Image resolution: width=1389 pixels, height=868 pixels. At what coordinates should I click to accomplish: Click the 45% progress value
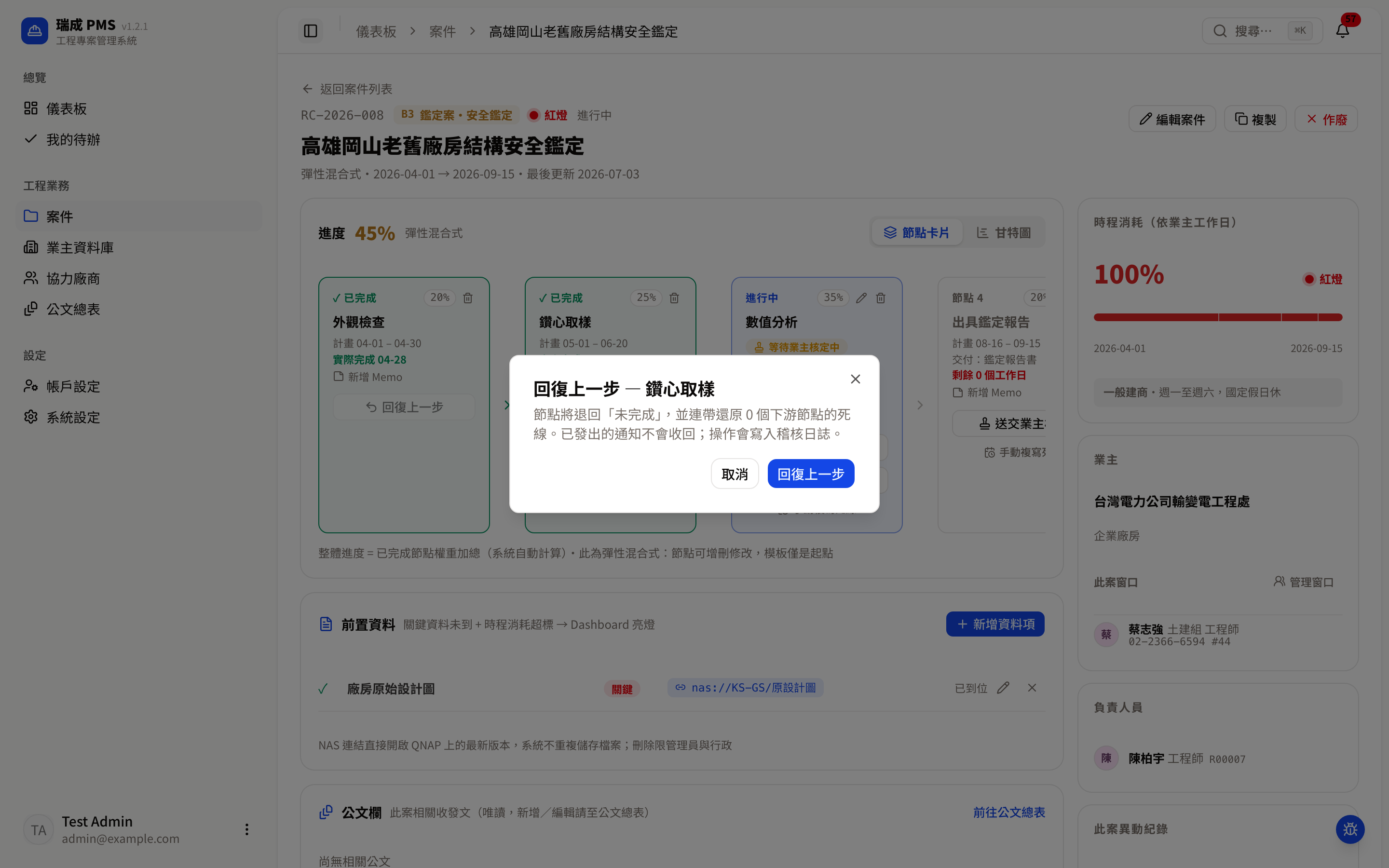375,233
